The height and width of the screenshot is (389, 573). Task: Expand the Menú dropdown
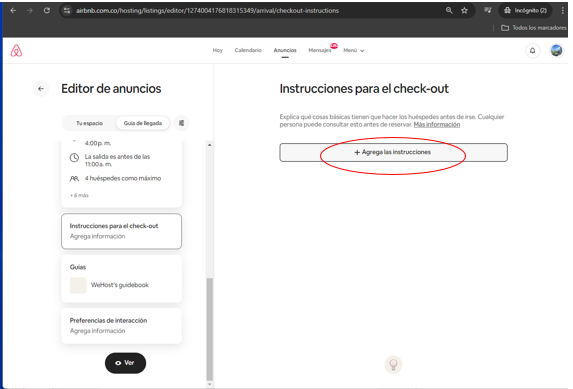pos(353,50)
